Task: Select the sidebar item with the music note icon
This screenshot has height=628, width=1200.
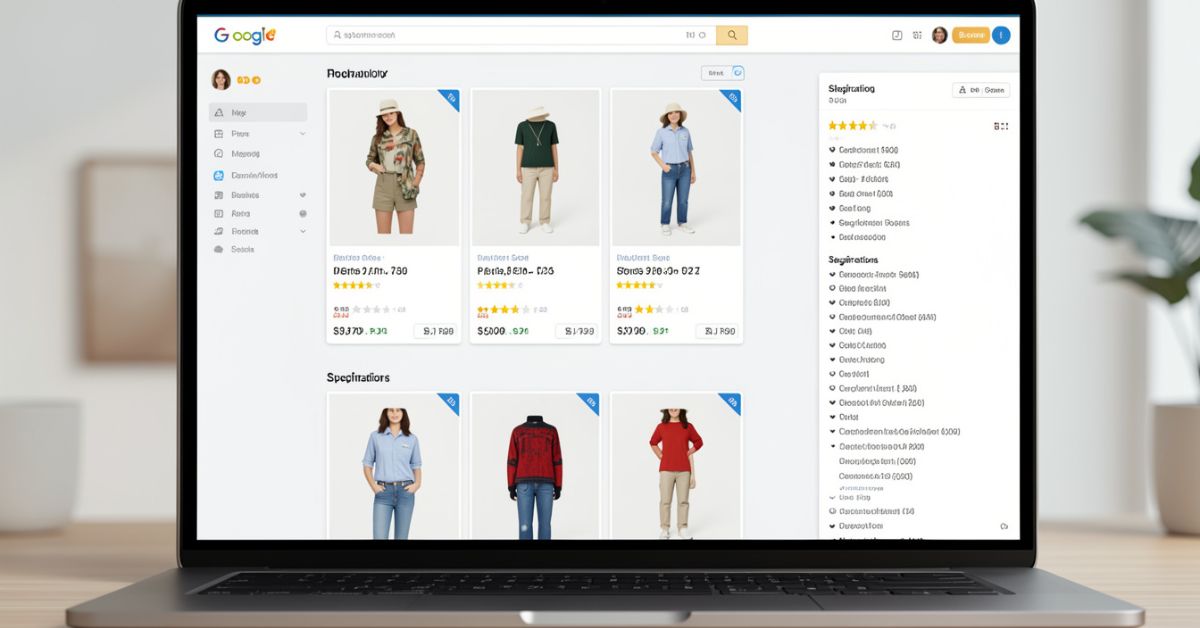Action: pyautogui.click(x=259, y=231)
